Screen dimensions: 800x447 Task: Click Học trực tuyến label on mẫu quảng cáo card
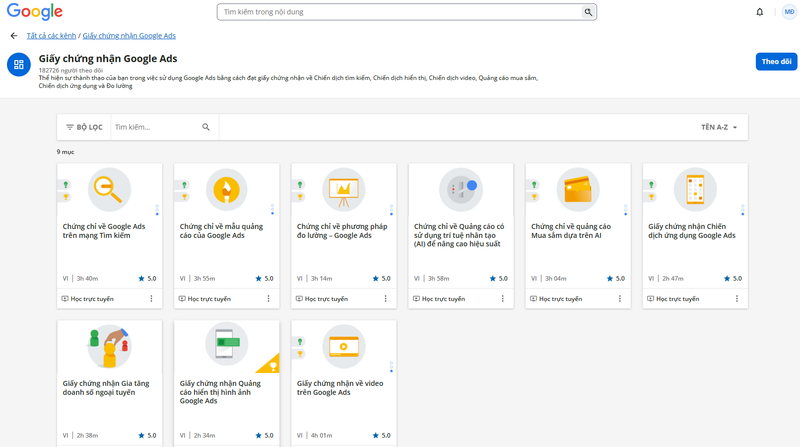(x=209, y=299)
